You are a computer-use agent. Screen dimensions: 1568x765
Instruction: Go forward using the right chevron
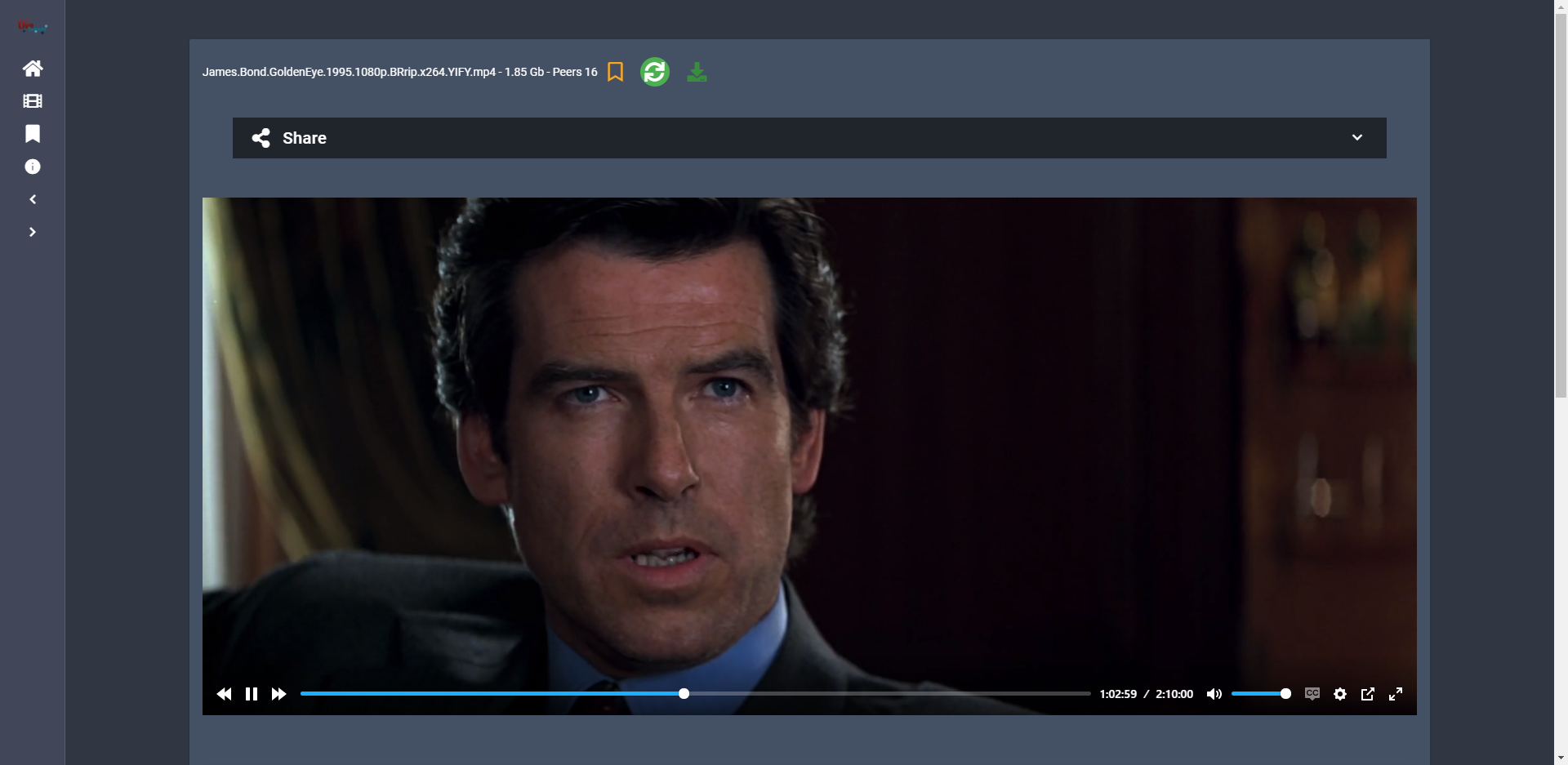pyautogui.click(x=33, y=232)
